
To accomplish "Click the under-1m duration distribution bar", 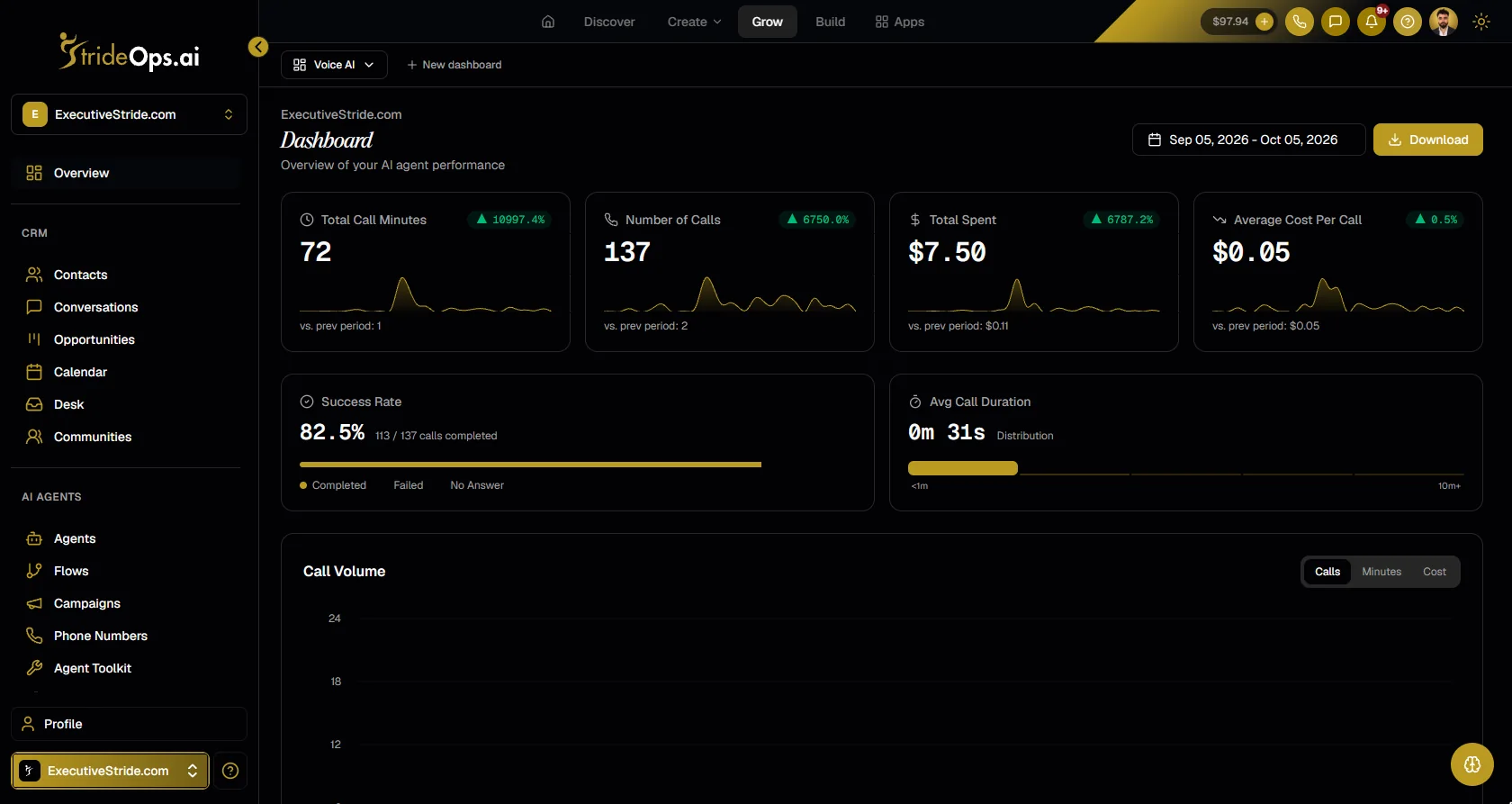I will 963,468.
